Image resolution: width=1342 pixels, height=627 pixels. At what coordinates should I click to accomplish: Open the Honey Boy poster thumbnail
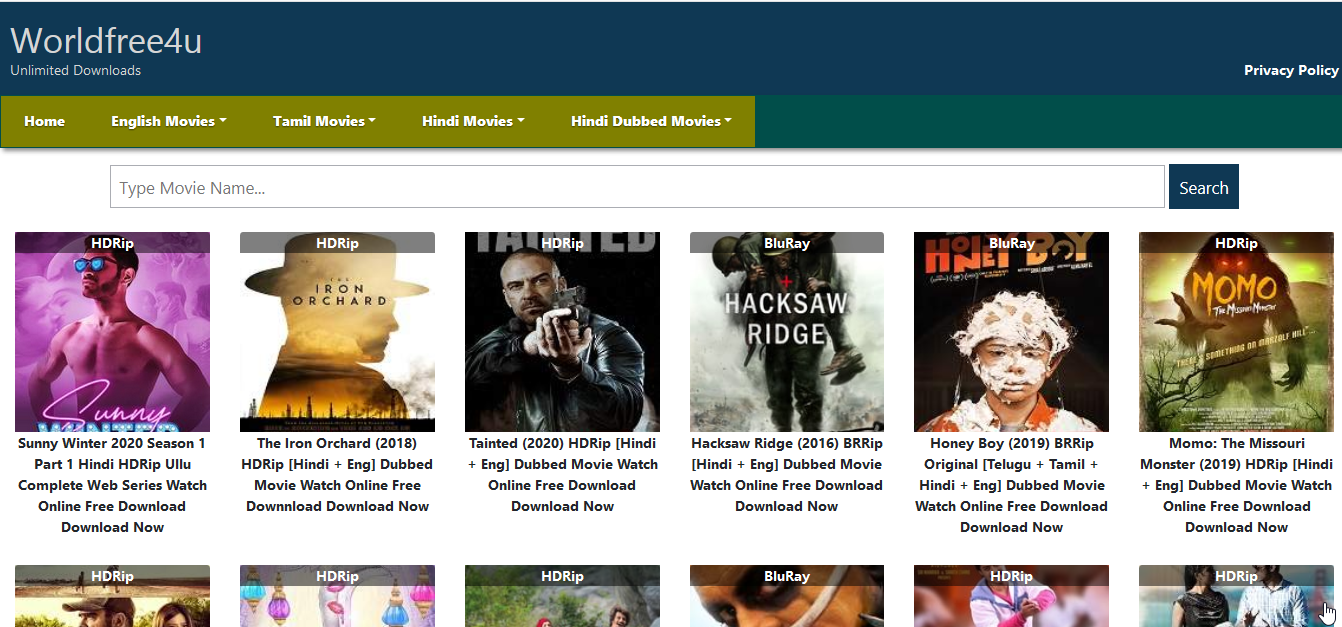click(x=1011, y=332)
